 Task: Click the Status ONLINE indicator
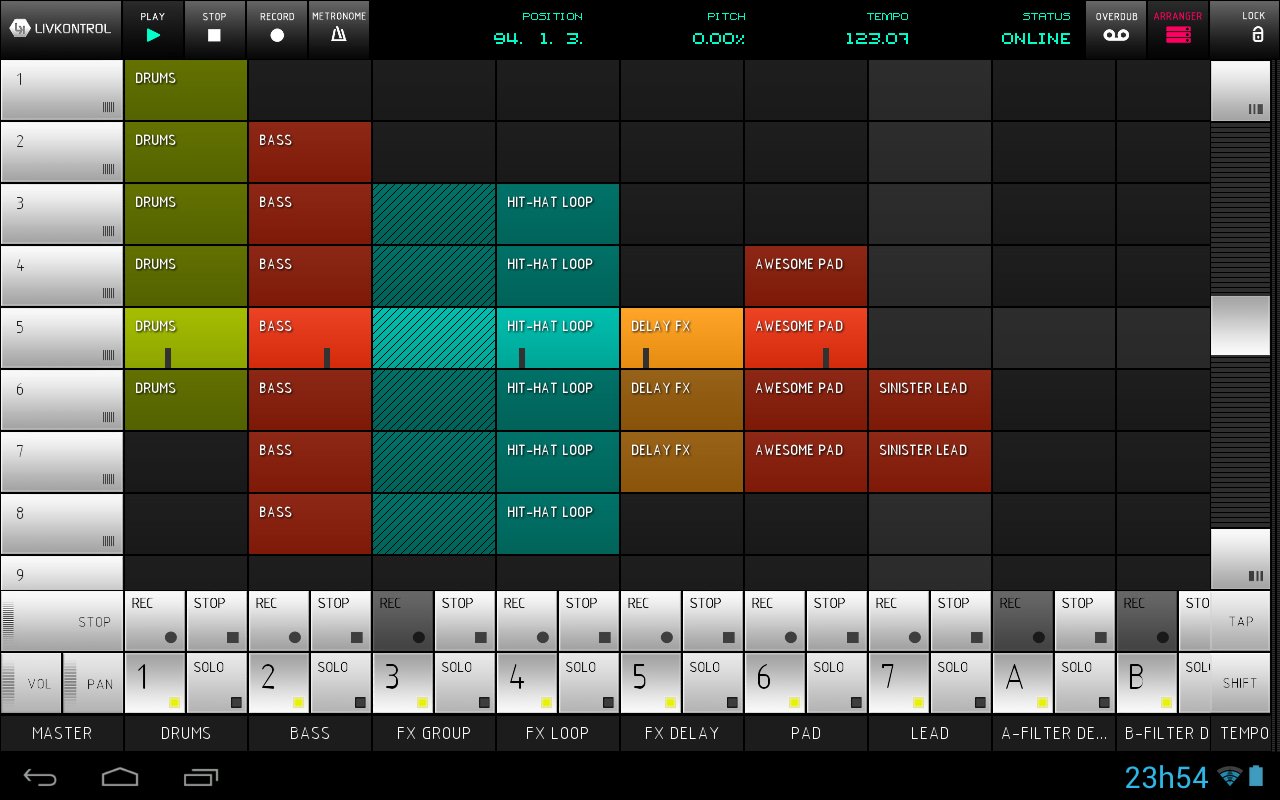pyautogui.click(x=1036, y=39)
